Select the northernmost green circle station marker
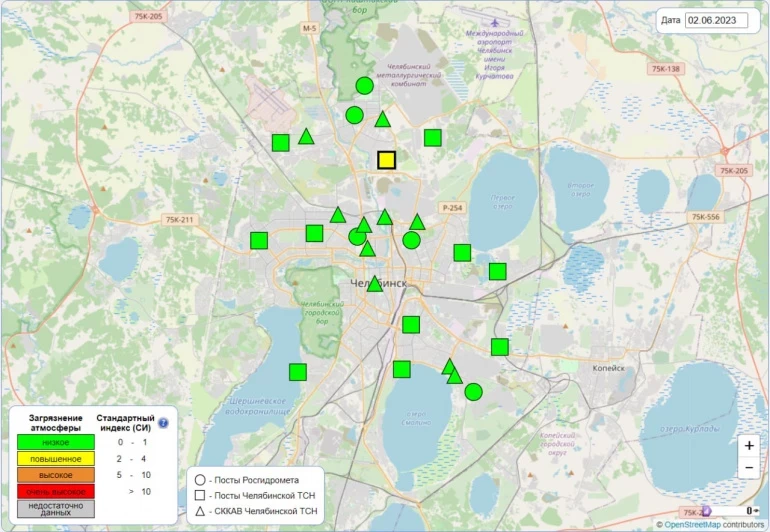 click(365, 86)
